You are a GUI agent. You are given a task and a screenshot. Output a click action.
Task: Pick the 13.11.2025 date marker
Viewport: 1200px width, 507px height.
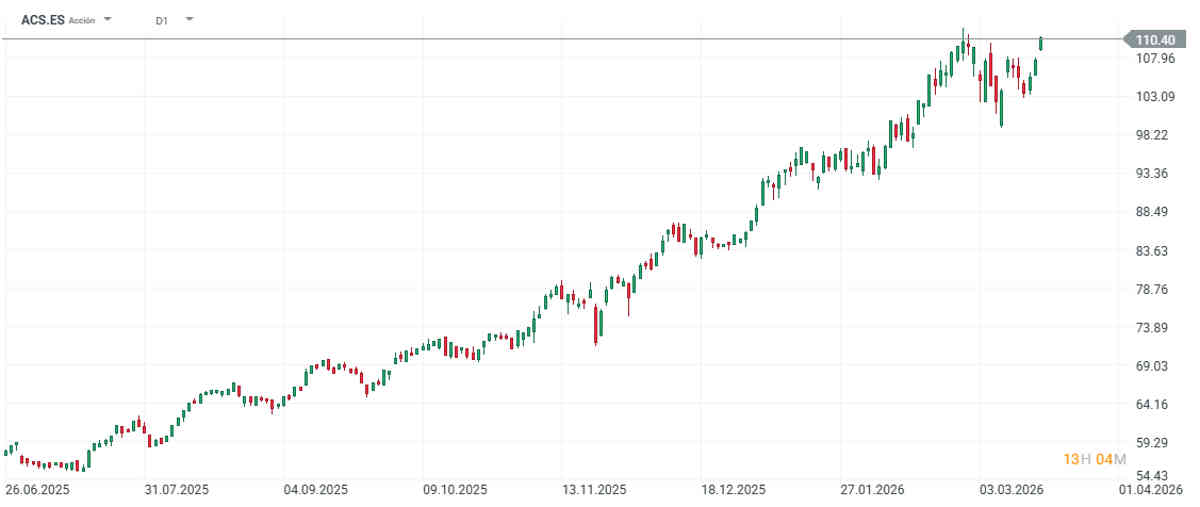tap(594, 490)
